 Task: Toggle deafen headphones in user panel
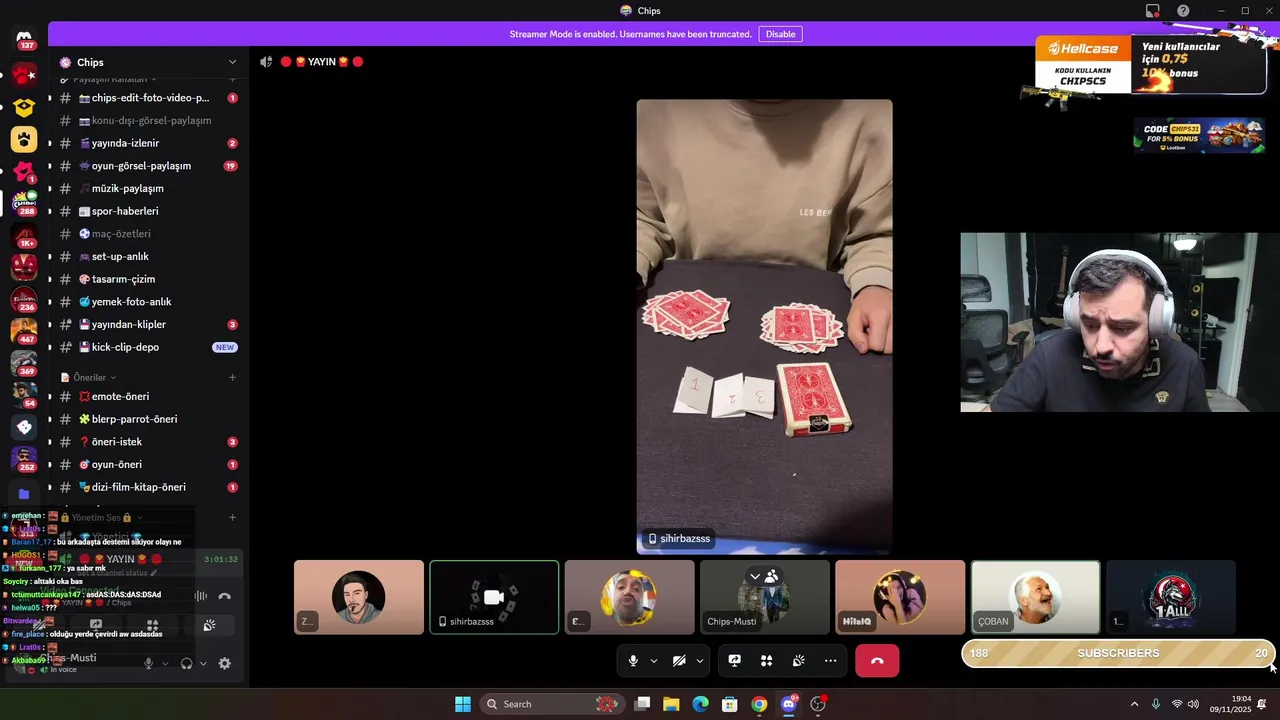coord(186,663)
